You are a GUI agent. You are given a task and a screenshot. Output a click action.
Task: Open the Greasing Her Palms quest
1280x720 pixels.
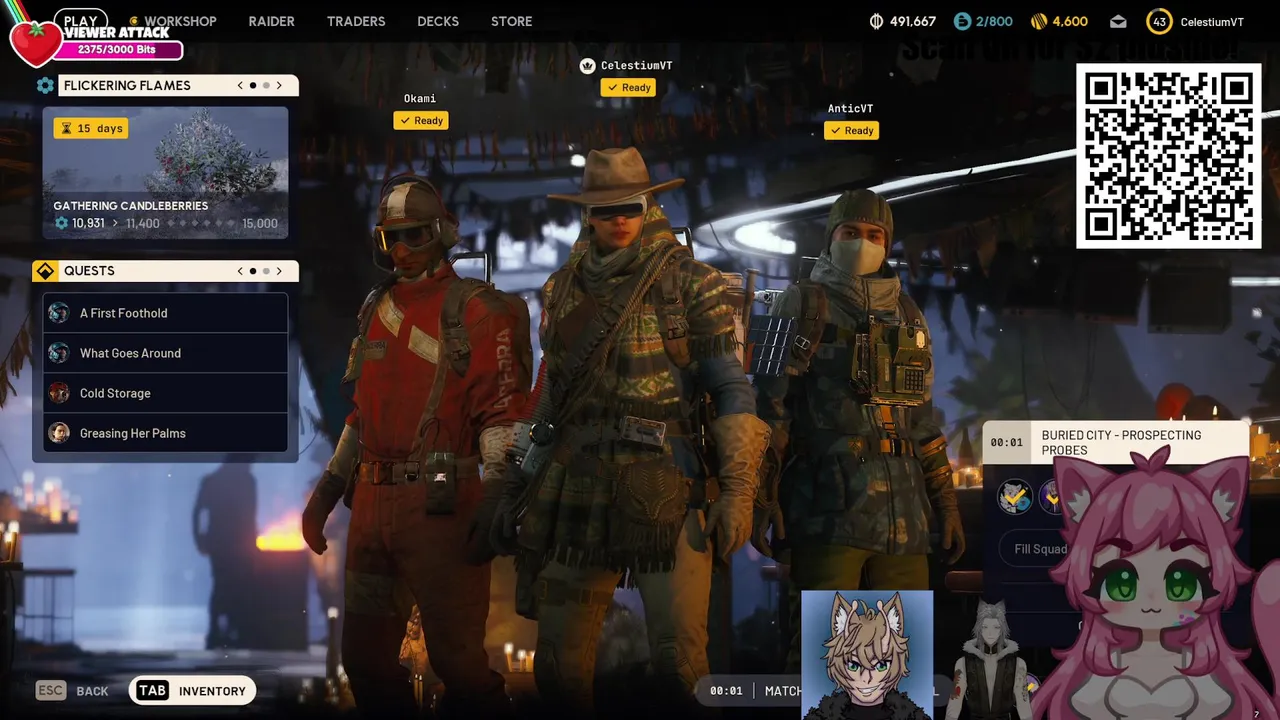165,433
